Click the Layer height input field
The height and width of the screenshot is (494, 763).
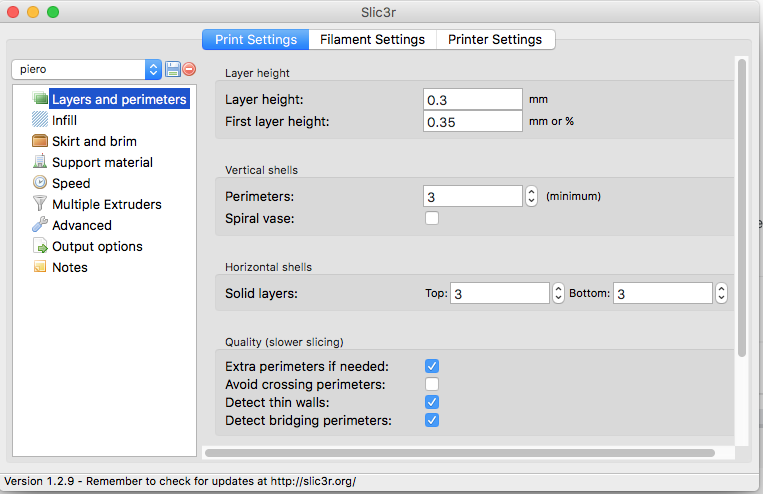pos(472,99)
